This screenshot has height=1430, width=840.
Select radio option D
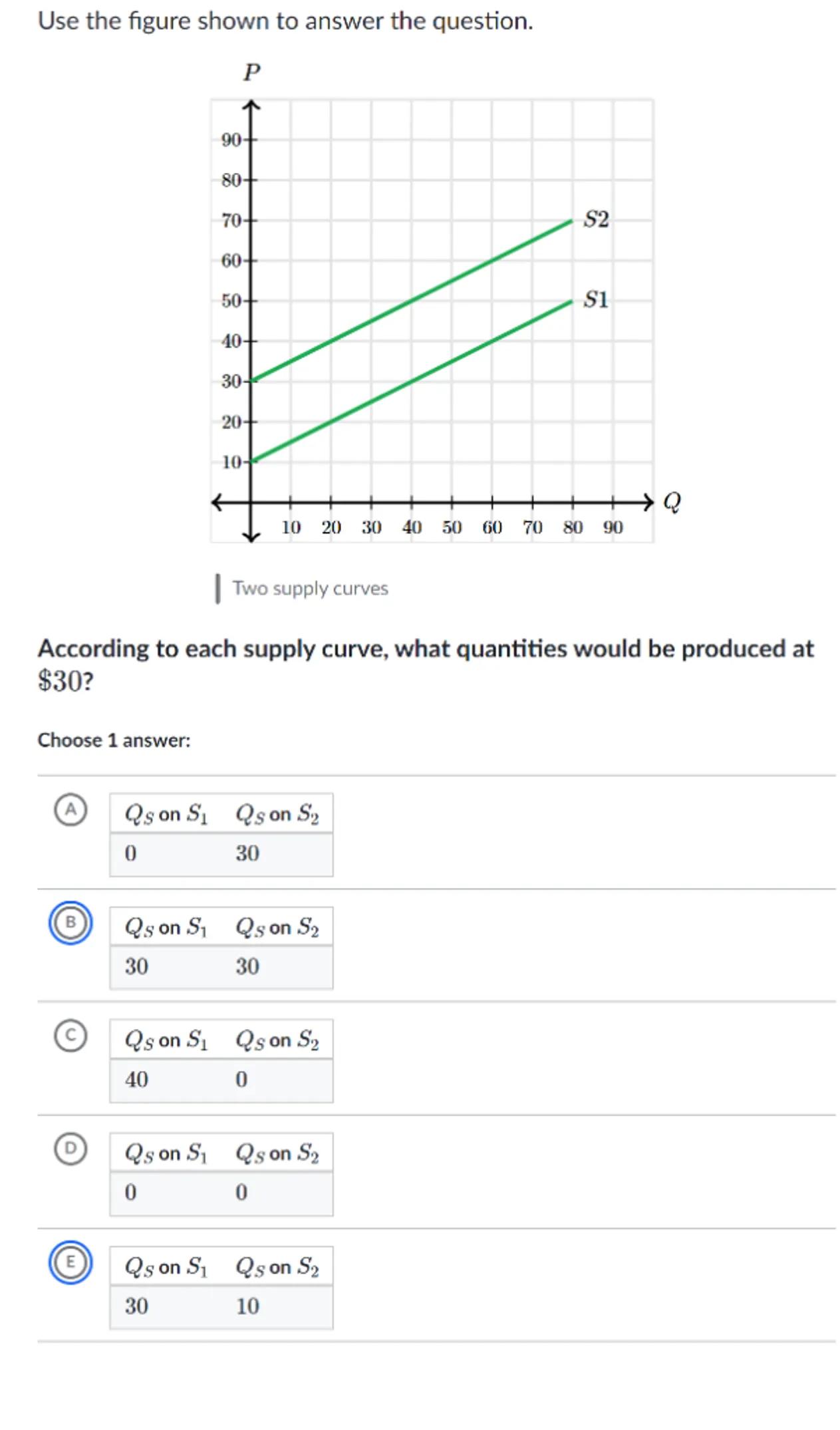click(x=70, y=1149)
